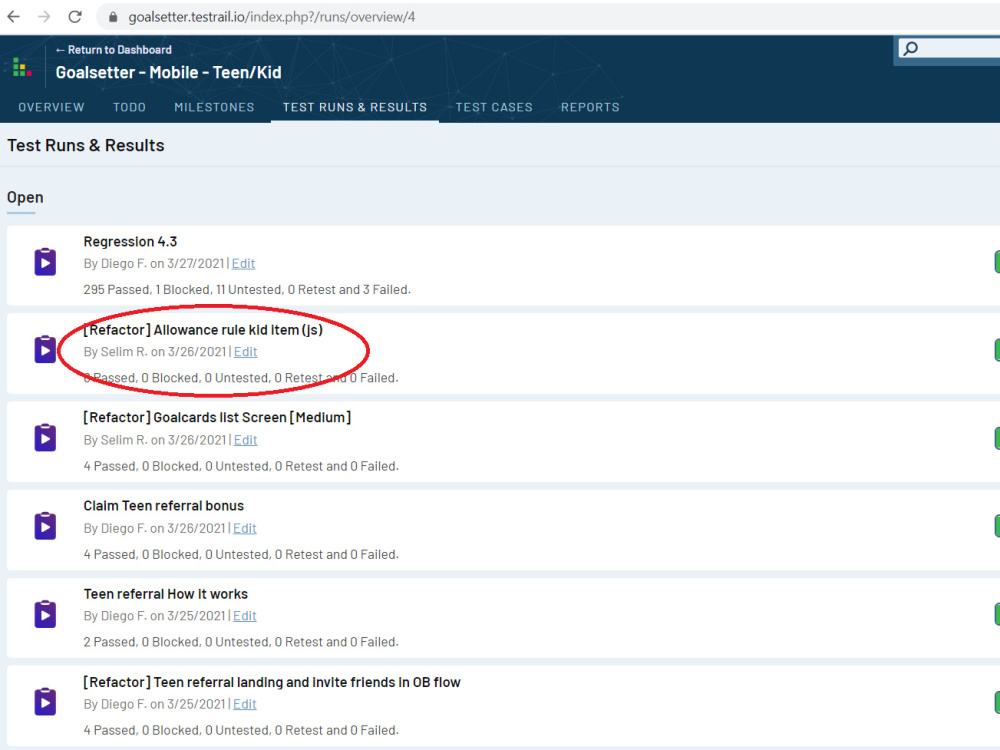Click '2 Passed, 0 Blocked' summary text
1000x750 pixels.
pyautogui.click(x=240, y=642)
